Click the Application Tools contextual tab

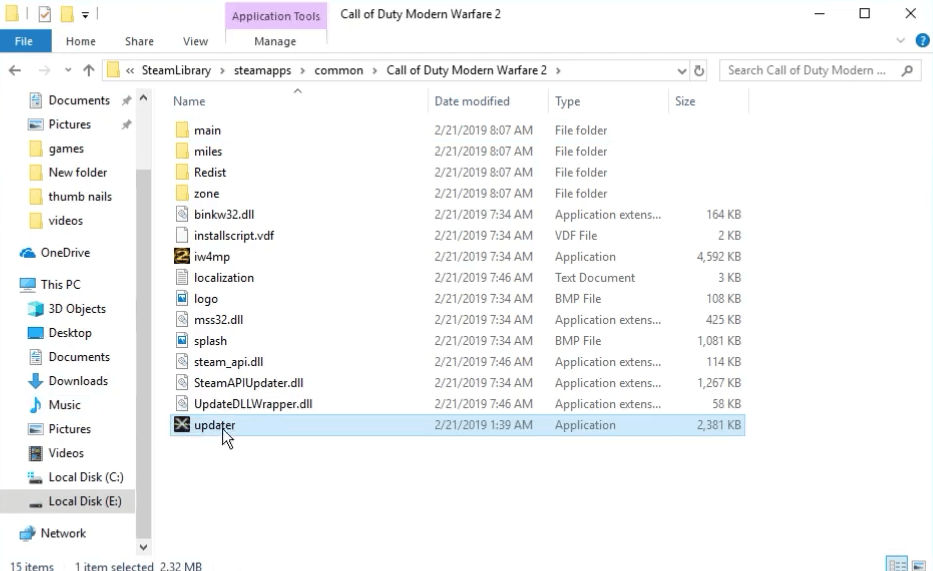click(275, 16)
